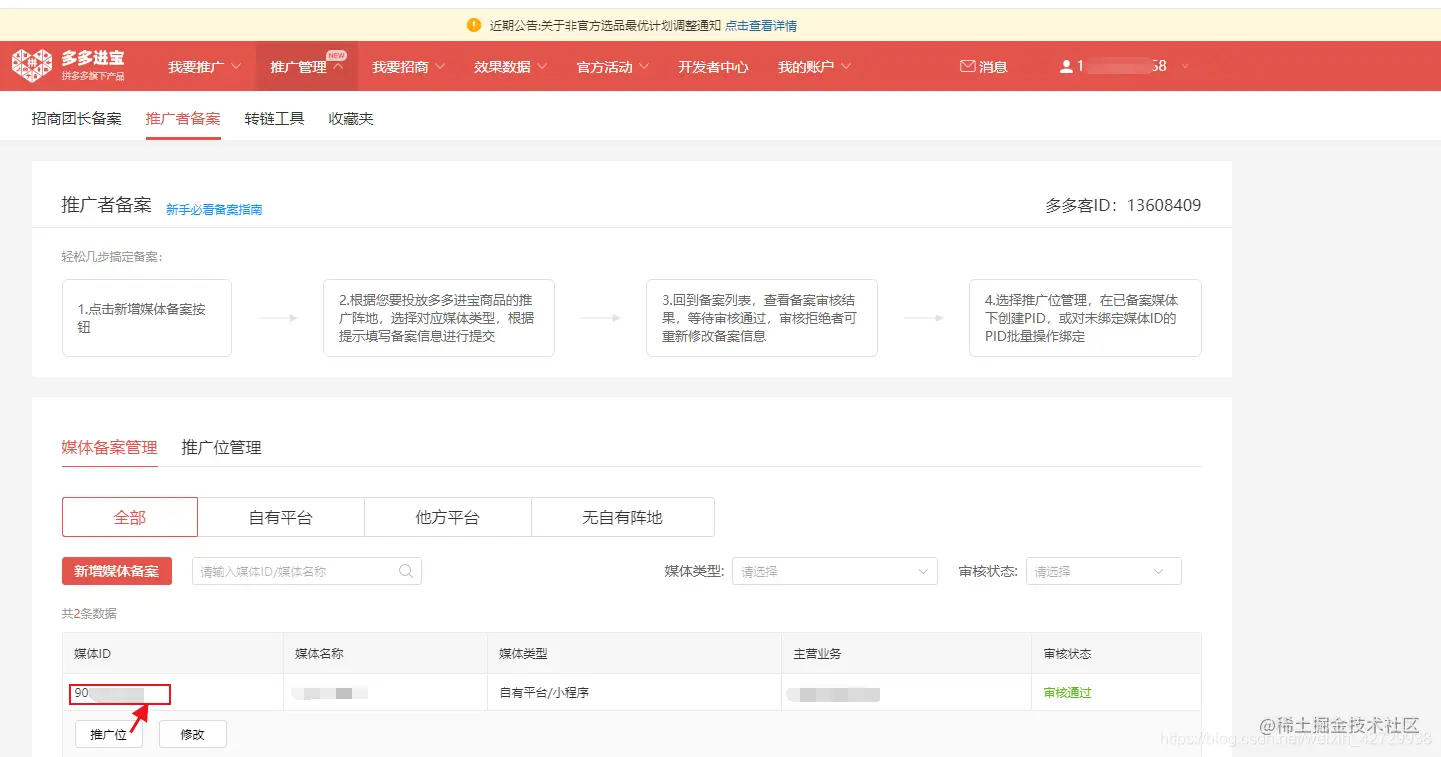Filter by 他方平台

[x=448, y=517]
